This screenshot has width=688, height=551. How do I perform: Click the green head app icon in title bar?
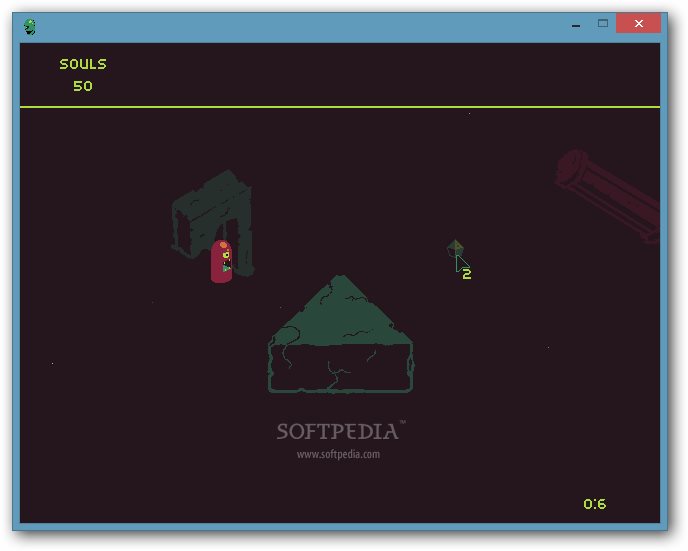point(30,27)
